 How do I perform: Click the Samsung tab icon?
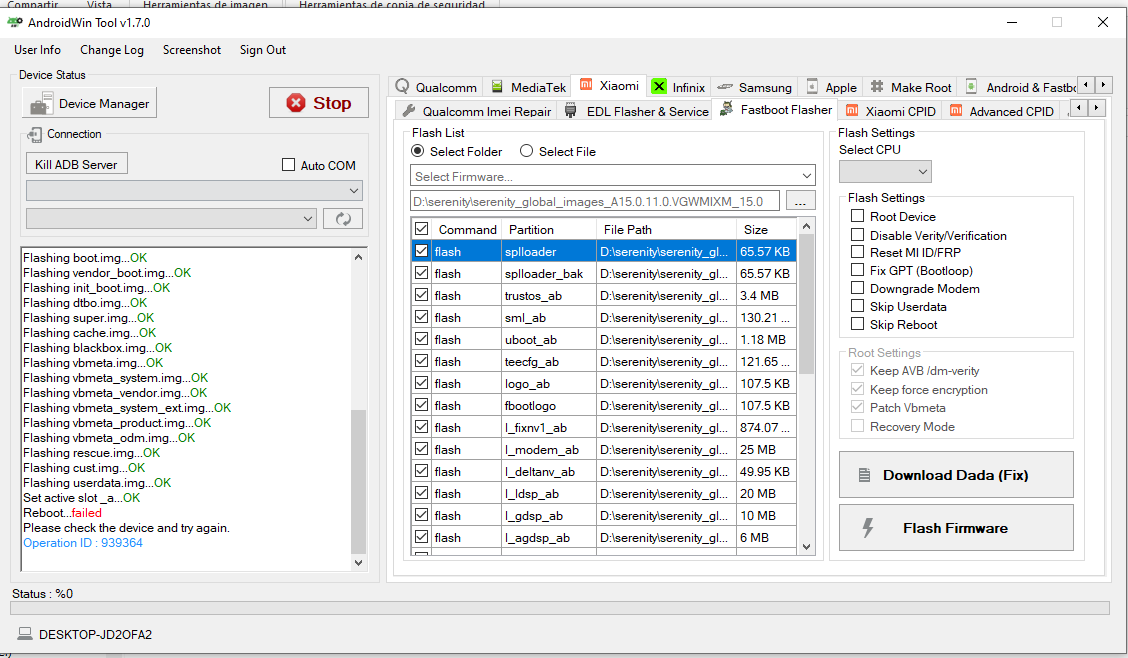pos(725,87)
